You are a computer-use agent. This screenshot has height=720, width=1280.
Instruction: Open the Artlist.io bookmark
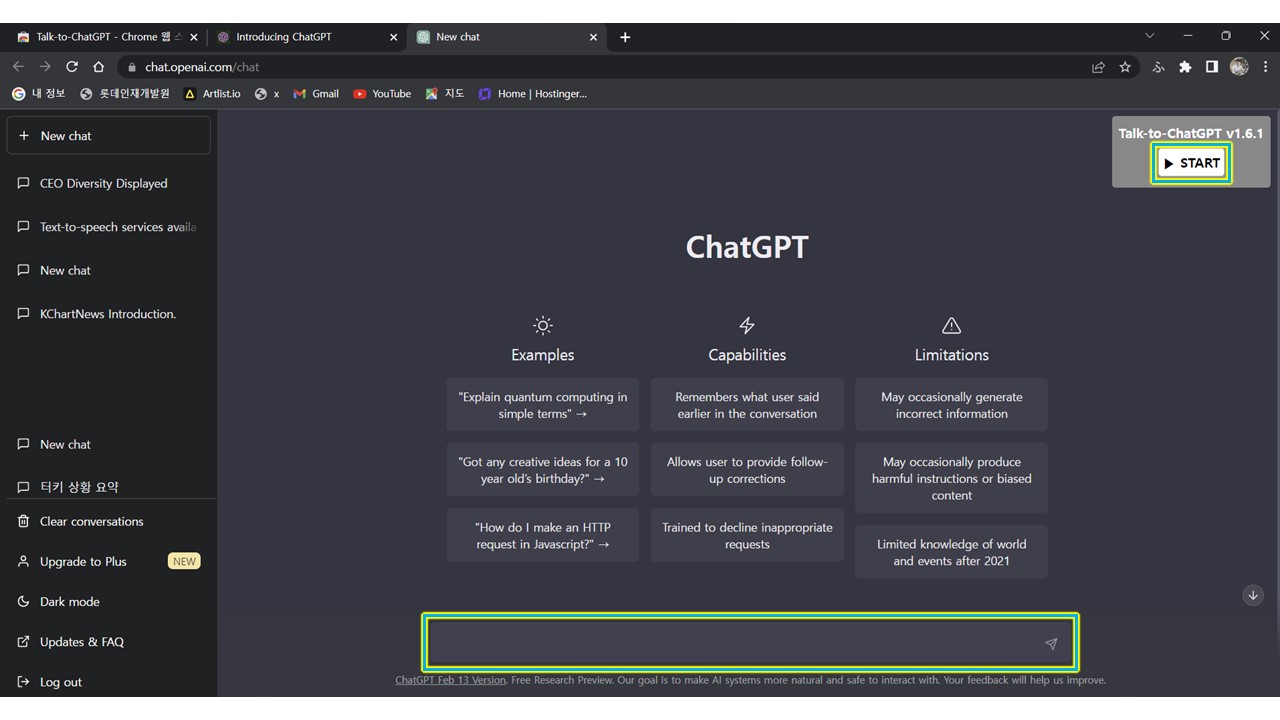(212, 94)
